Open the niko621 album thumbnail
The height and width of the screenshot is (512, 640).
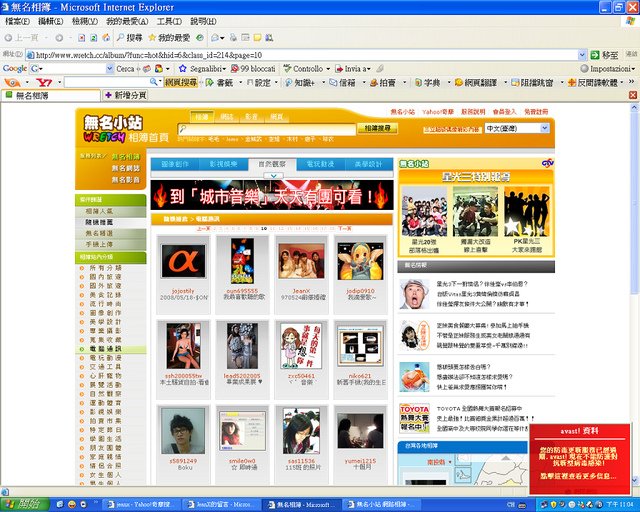pos(360,346)
